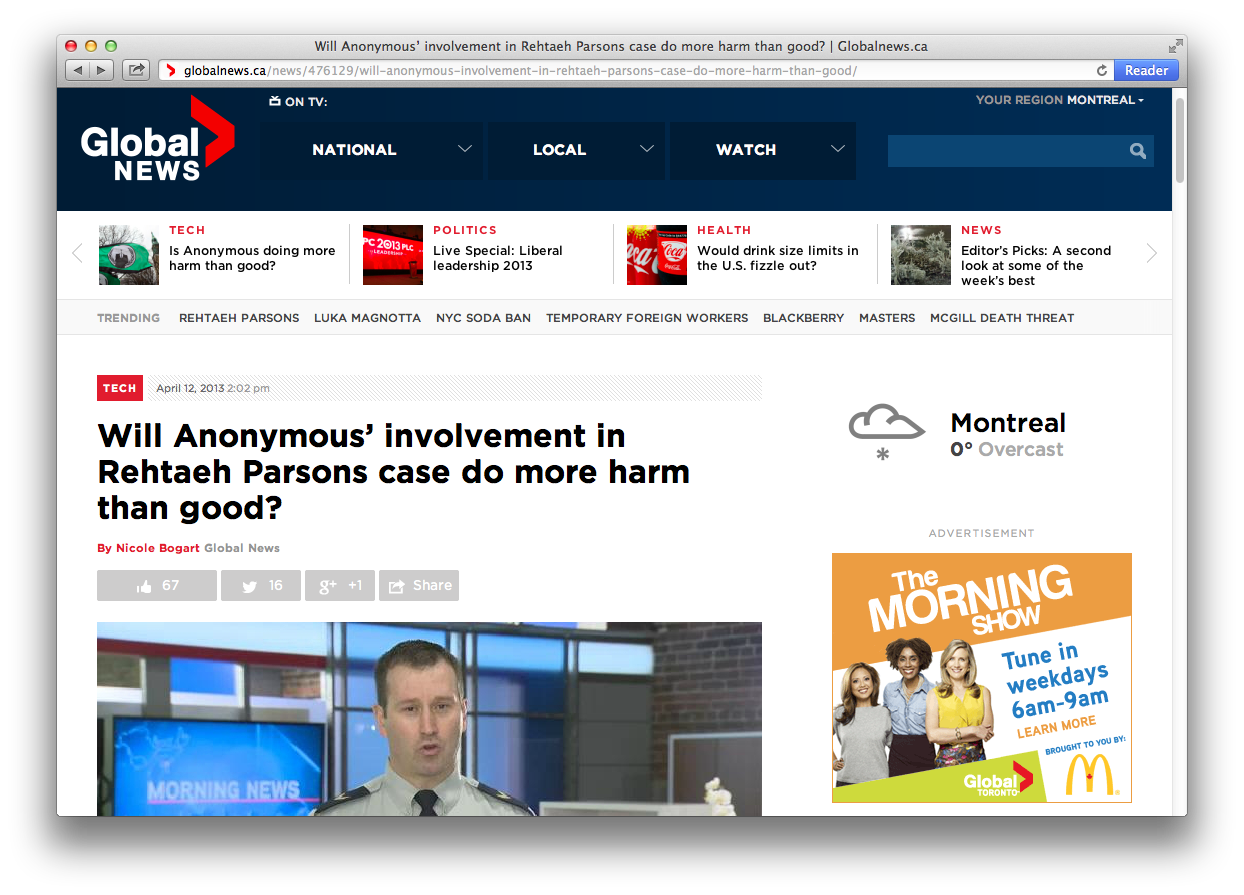This screenshot has height=895, width=1244.
Task: Click the Montreal weather location name
Action: (x=1008, y=422)
